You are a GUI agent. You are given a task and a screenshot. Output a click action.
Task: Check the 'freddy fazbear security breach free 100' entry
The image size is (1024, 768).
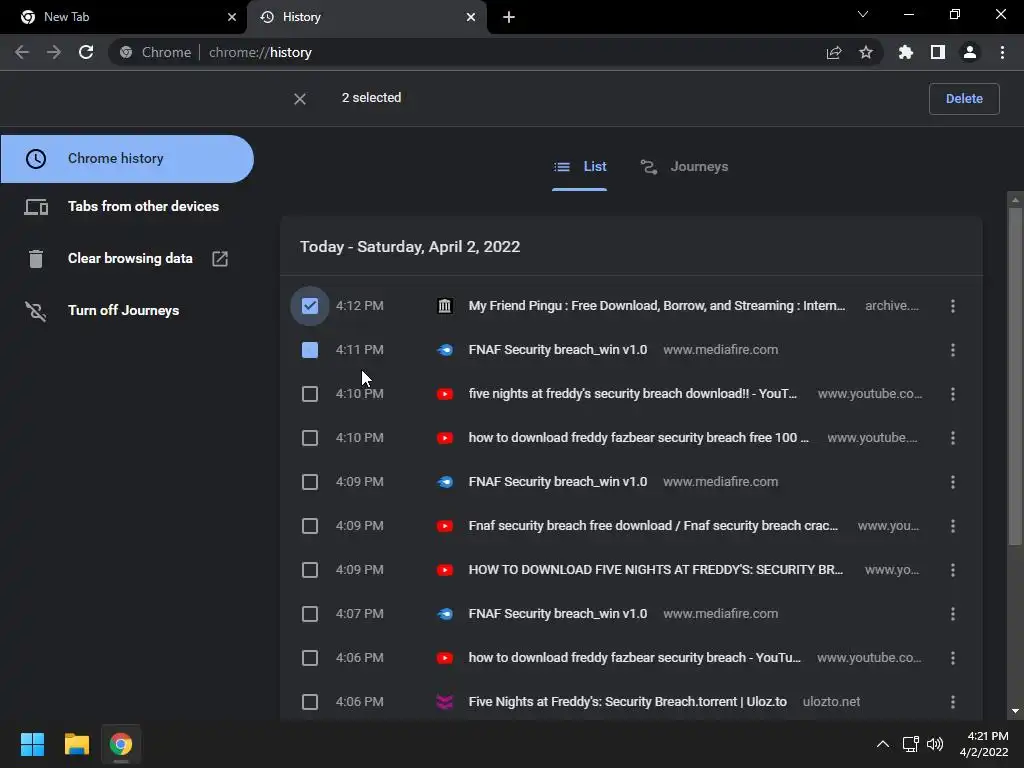[x=310, y=438]
